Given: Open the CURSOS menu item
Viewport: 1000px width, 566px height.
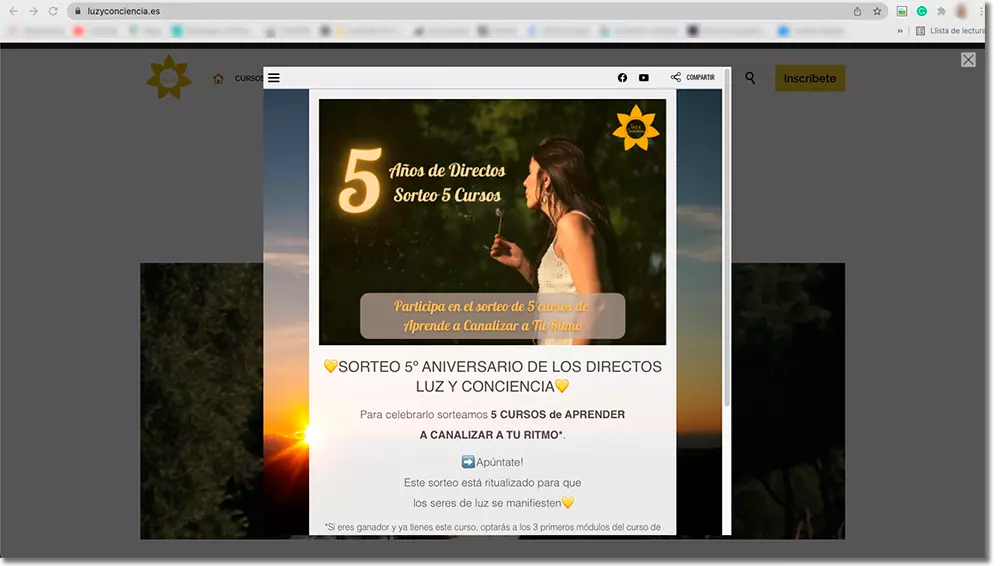Looking at the screenshot, I should [249, 78].
